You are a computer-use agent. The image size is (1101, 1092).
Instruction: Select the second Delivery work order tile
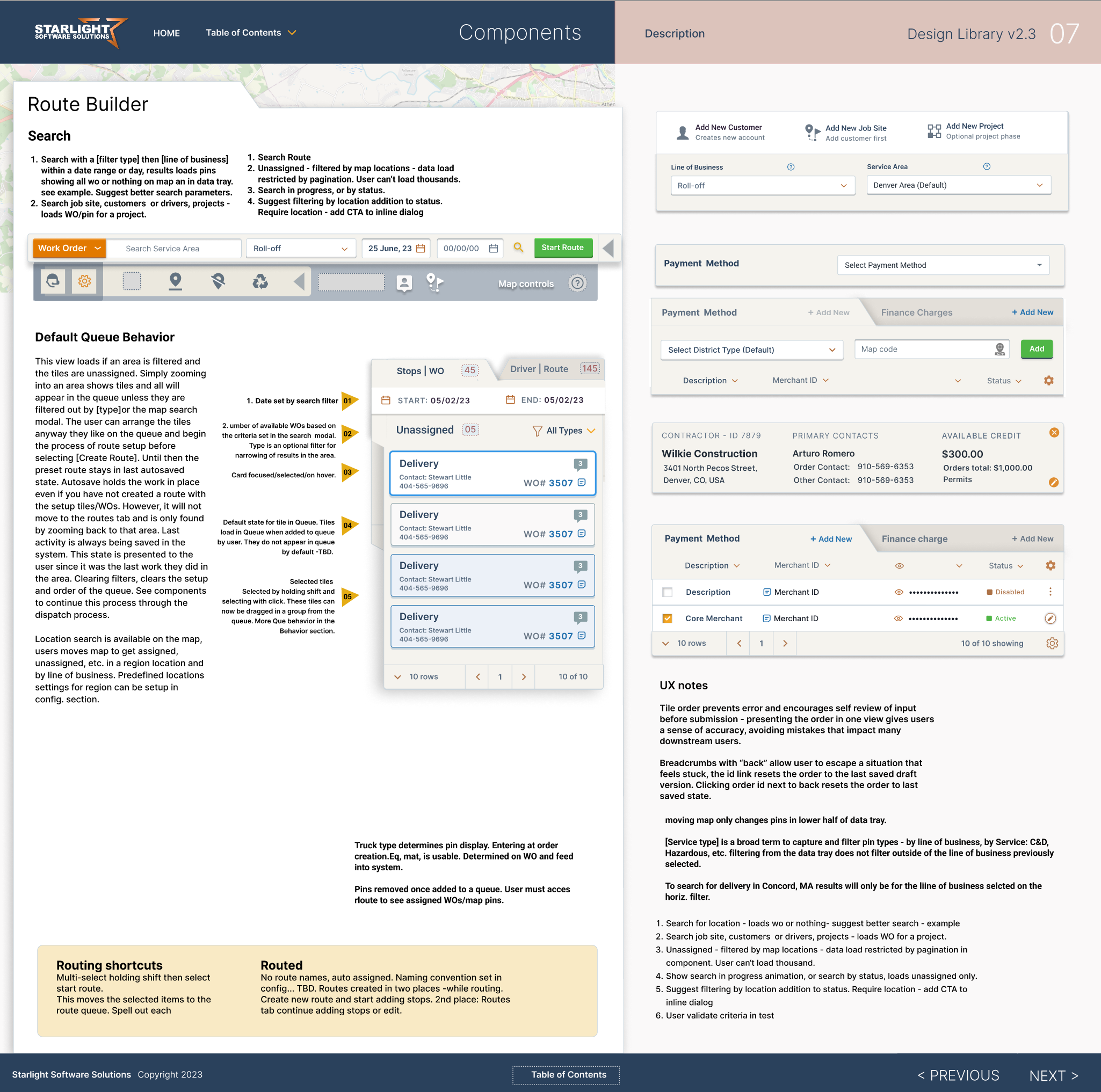point(492,524)
